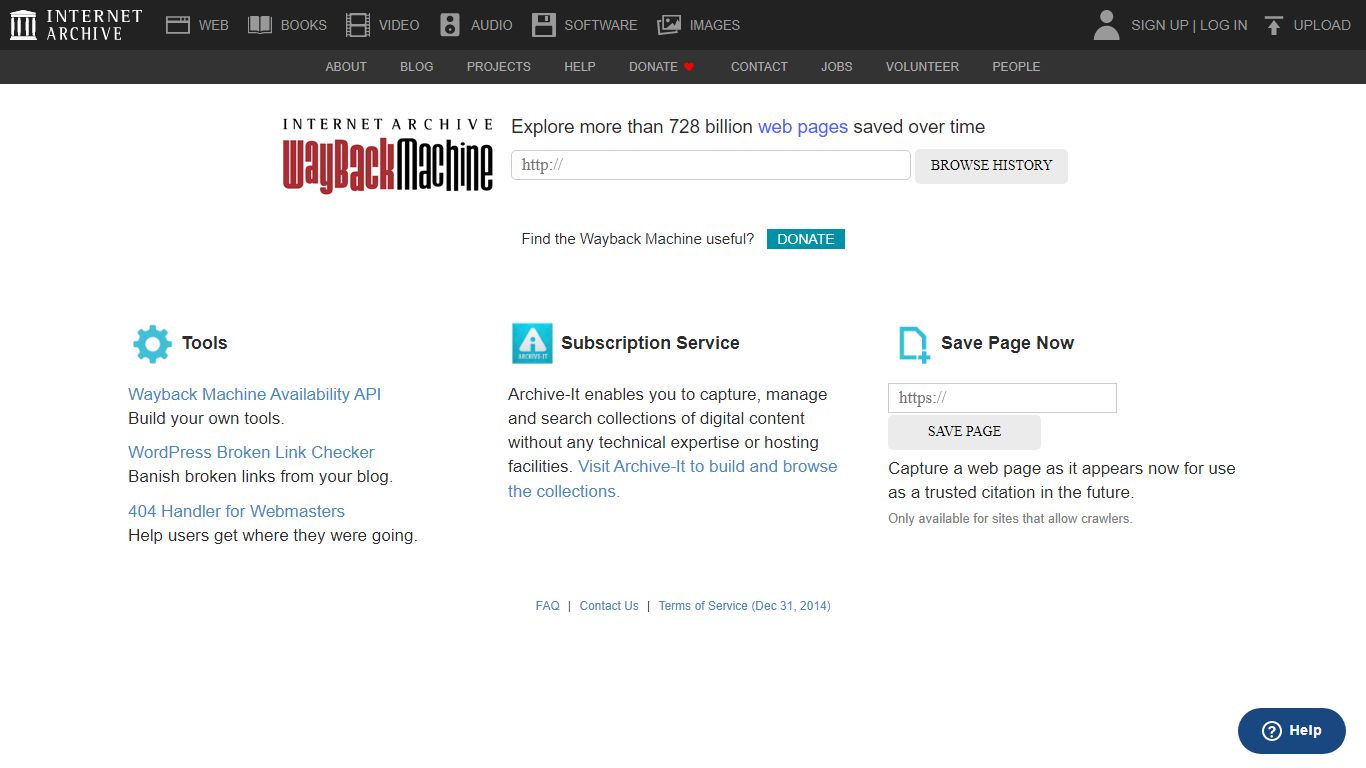The height and width of the screenshot is (768, 1366).
Task: Click the Tools heading text
Action: 205,343
